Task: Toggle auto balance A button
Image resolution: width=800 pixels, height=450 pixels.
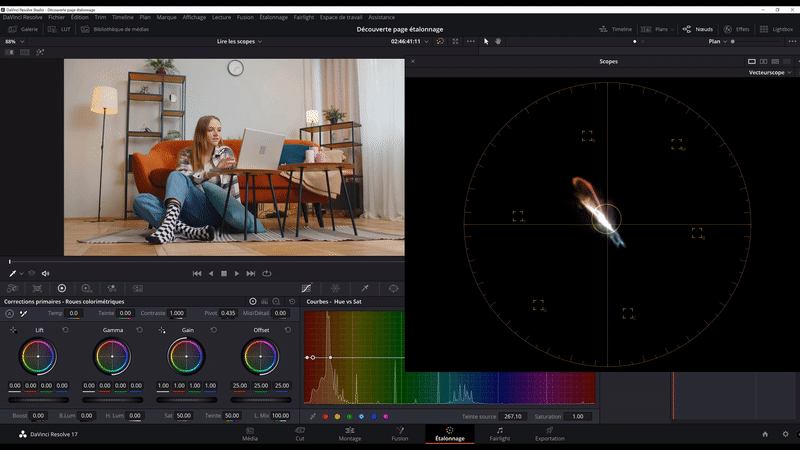Action: click(x=9, y=313)
